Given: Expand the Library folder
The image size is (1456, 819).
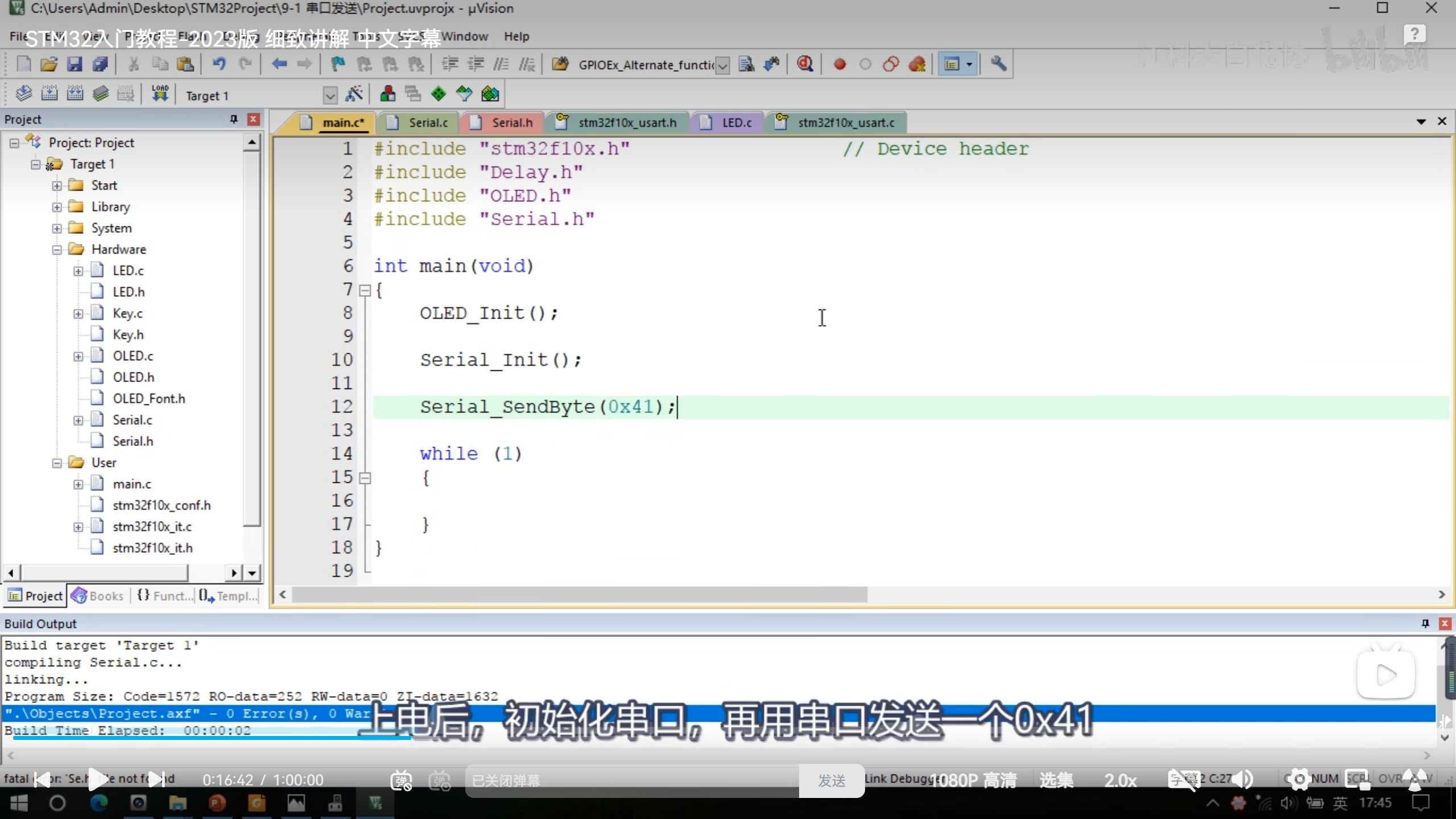Looking at the screenshot, I should [57, 207].
